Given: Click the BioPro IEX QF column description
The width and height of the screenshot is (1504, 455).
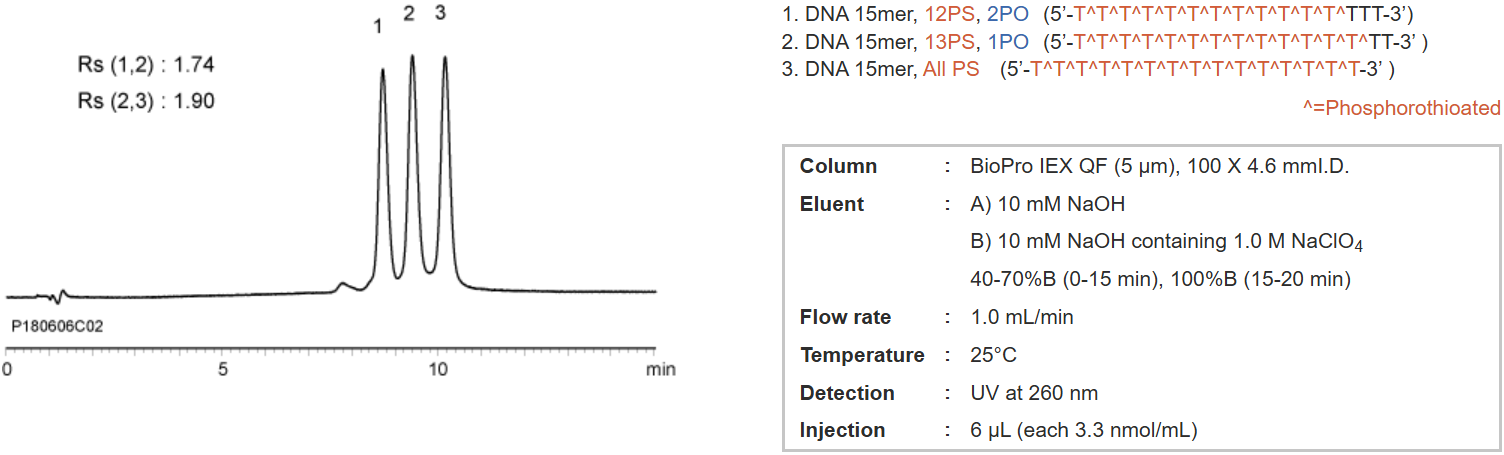Looking at the screenshot, I should [x=1160, y=167].
